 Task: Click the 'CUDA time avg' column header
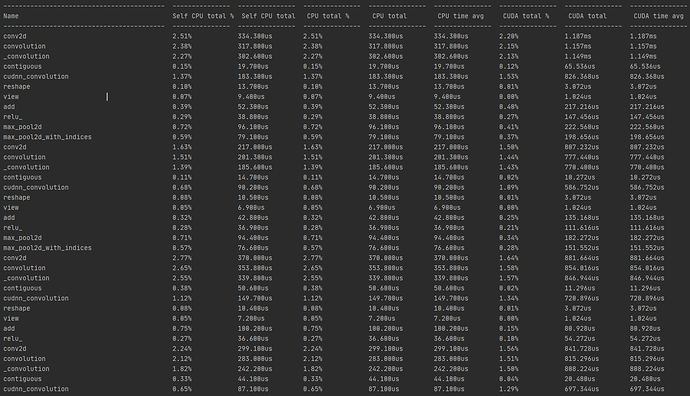658,16
